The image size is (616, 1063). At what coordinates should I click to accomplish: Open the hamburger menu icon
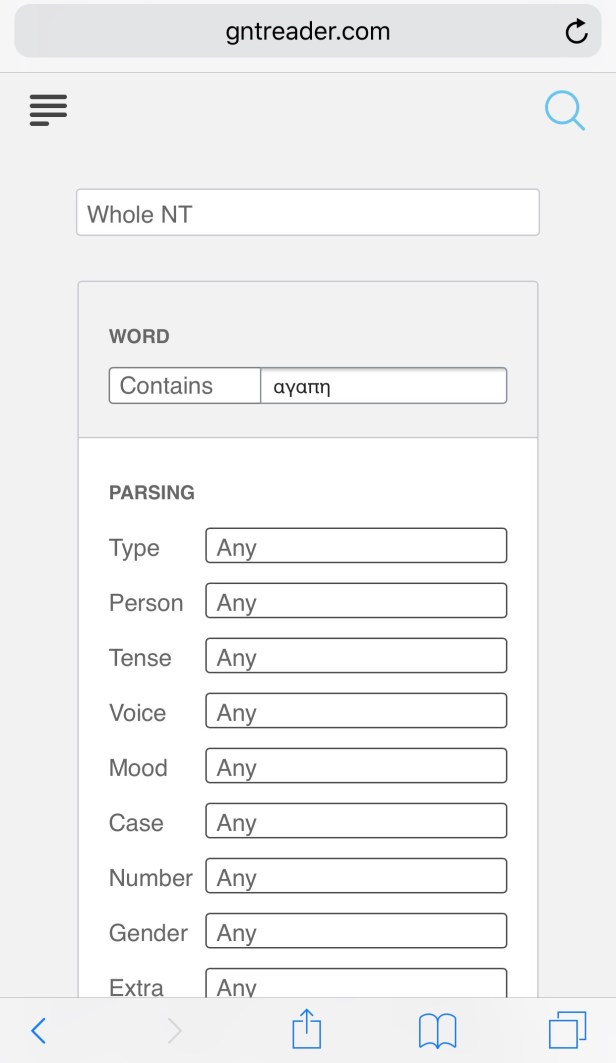(48, 109)
